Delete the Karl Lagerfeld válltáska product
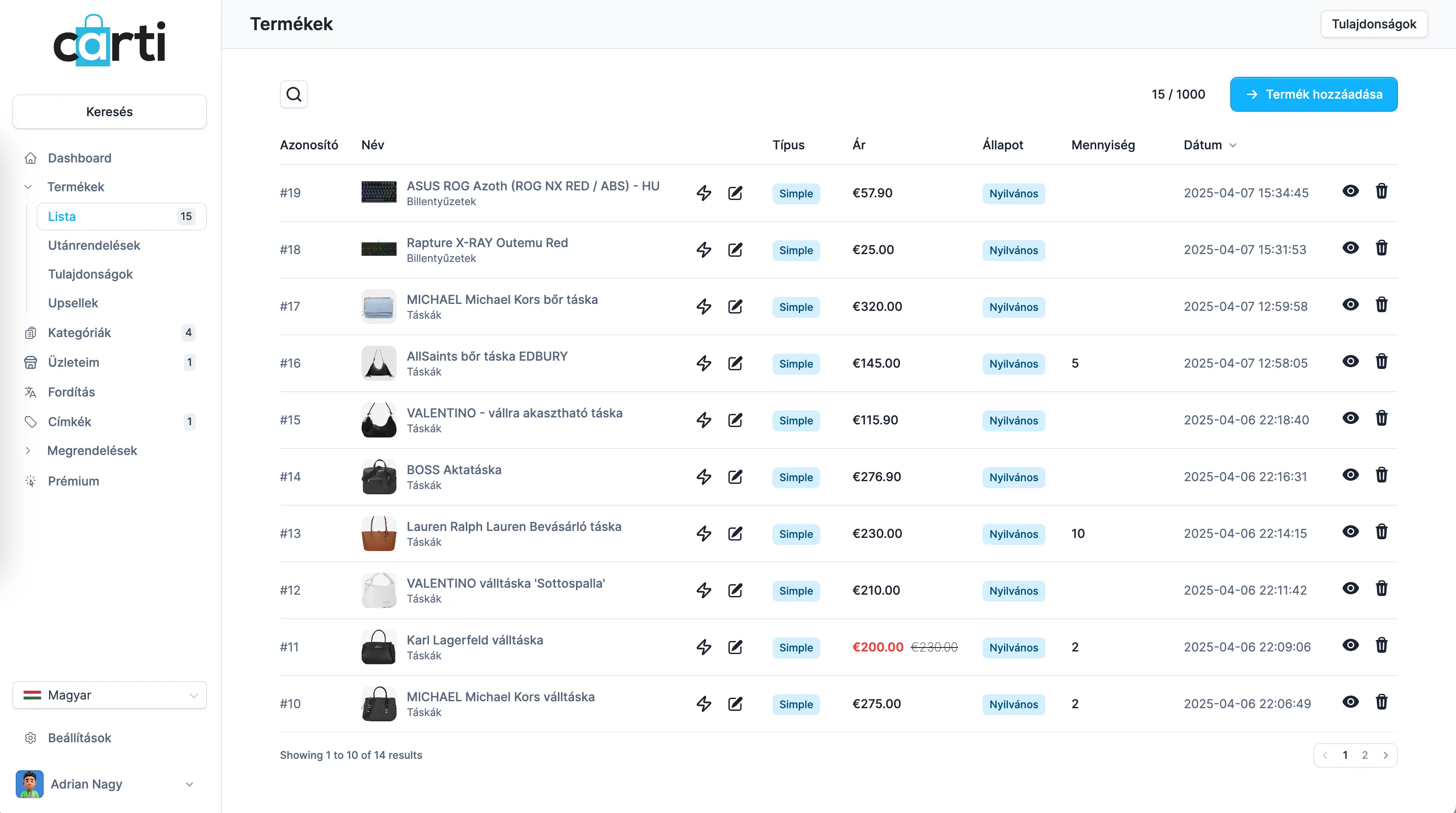 (1381, 645)
